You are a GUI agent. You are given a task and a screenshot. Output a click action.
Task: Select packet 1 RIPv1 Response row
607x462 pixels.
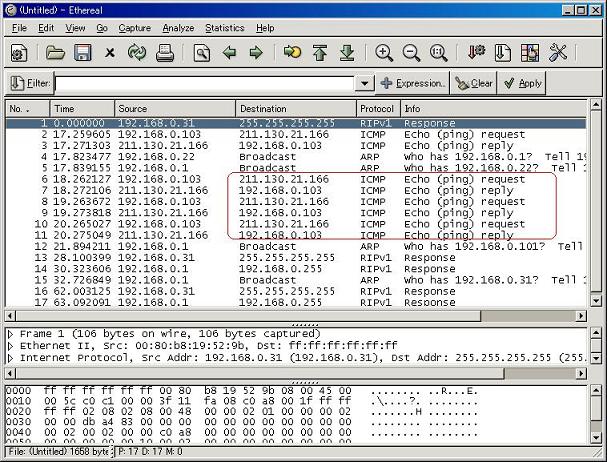click(296, 123)
